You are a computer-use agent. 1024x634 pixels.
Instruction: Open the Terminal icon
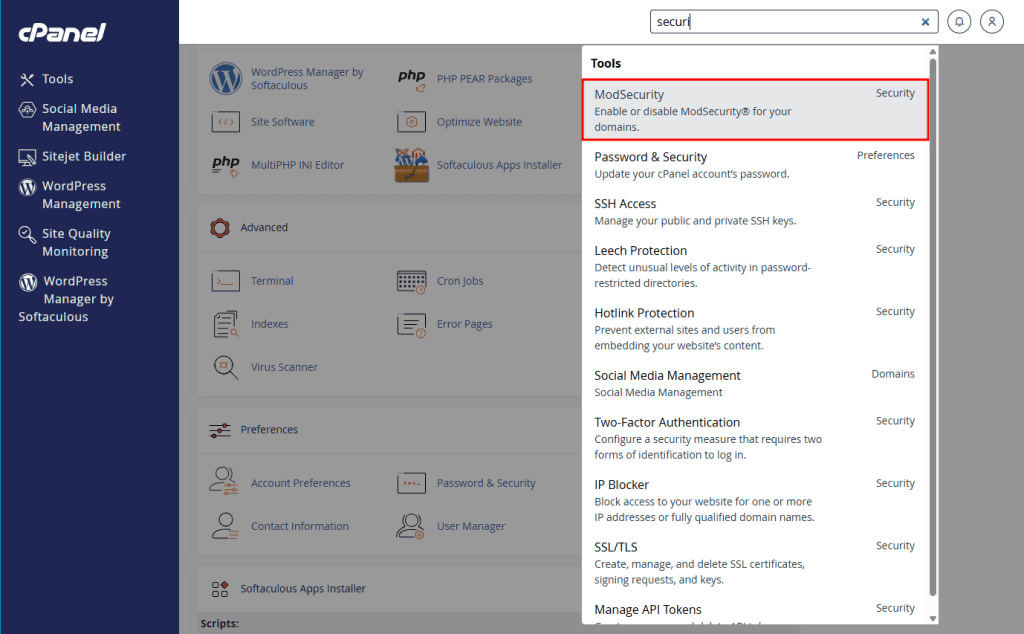[x=225, y=281]
